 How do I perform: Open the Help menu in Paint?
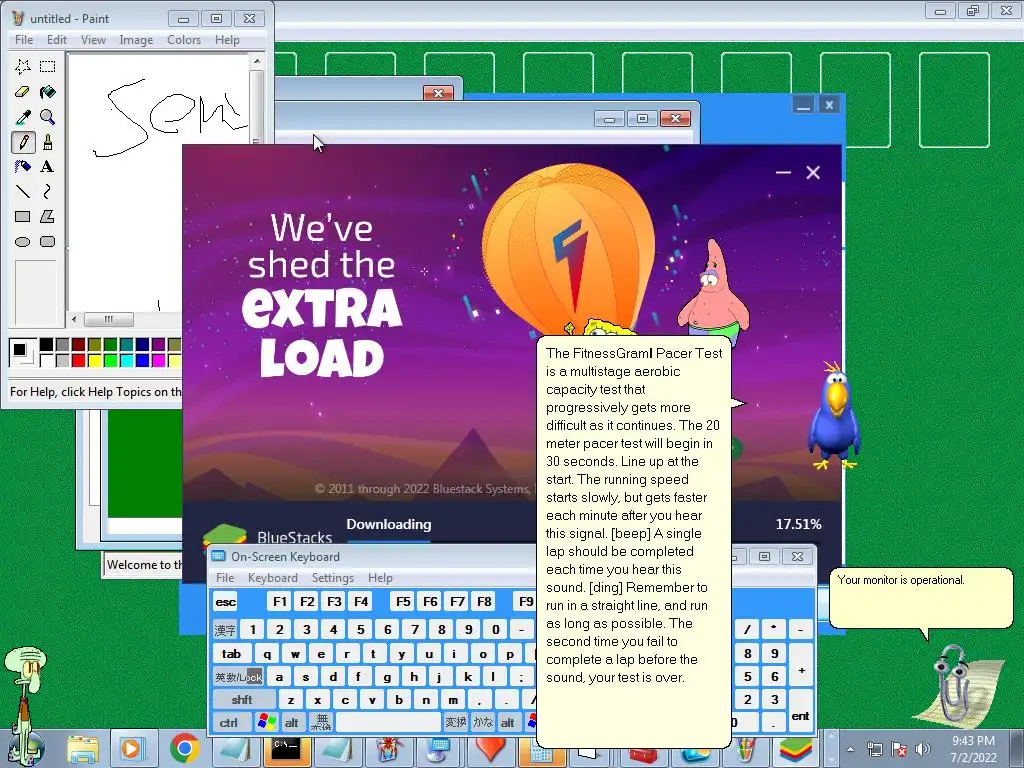pos(227,40)
